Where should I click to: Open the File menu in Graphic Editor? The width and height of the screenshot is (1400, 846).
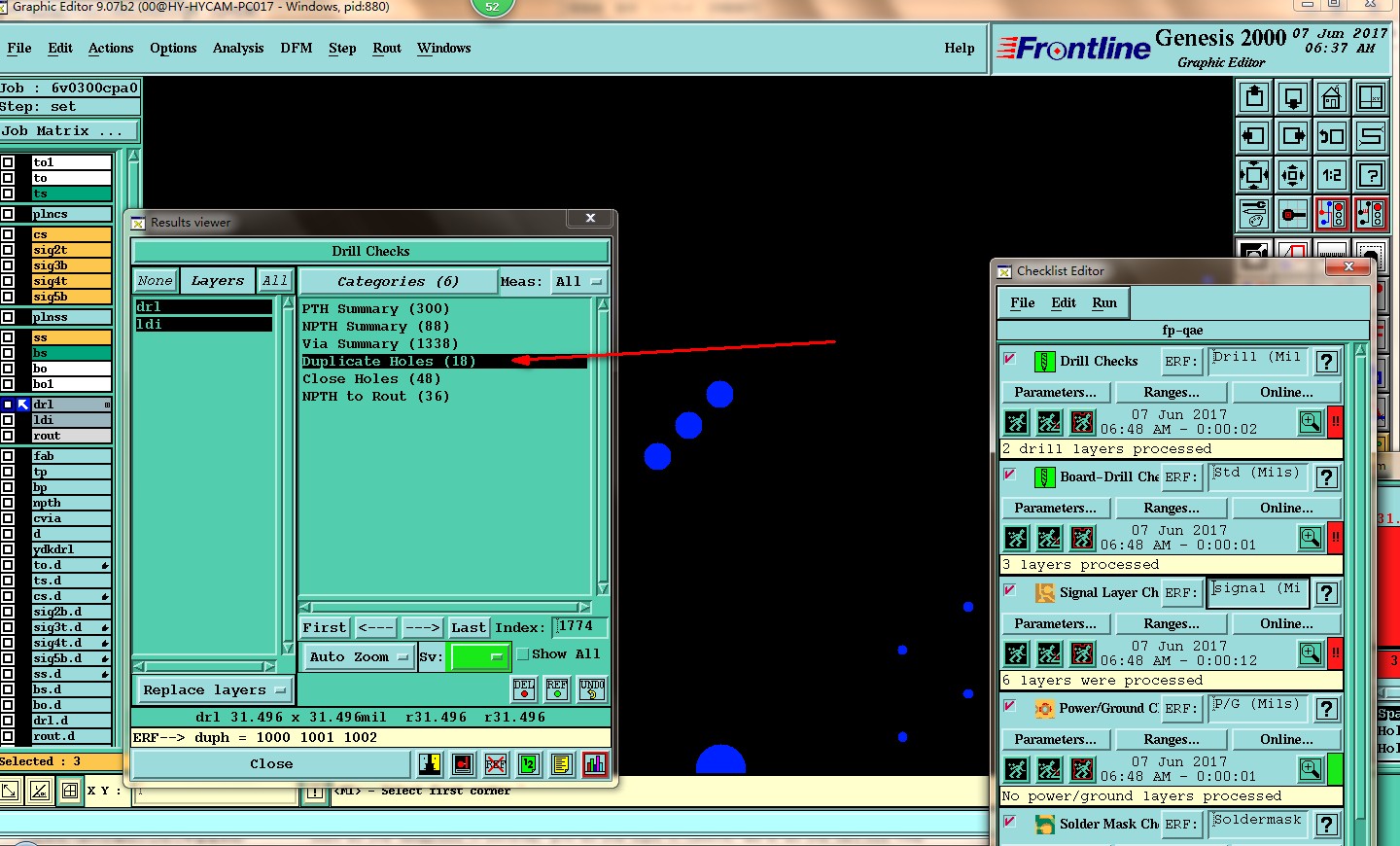coord(19,48)
